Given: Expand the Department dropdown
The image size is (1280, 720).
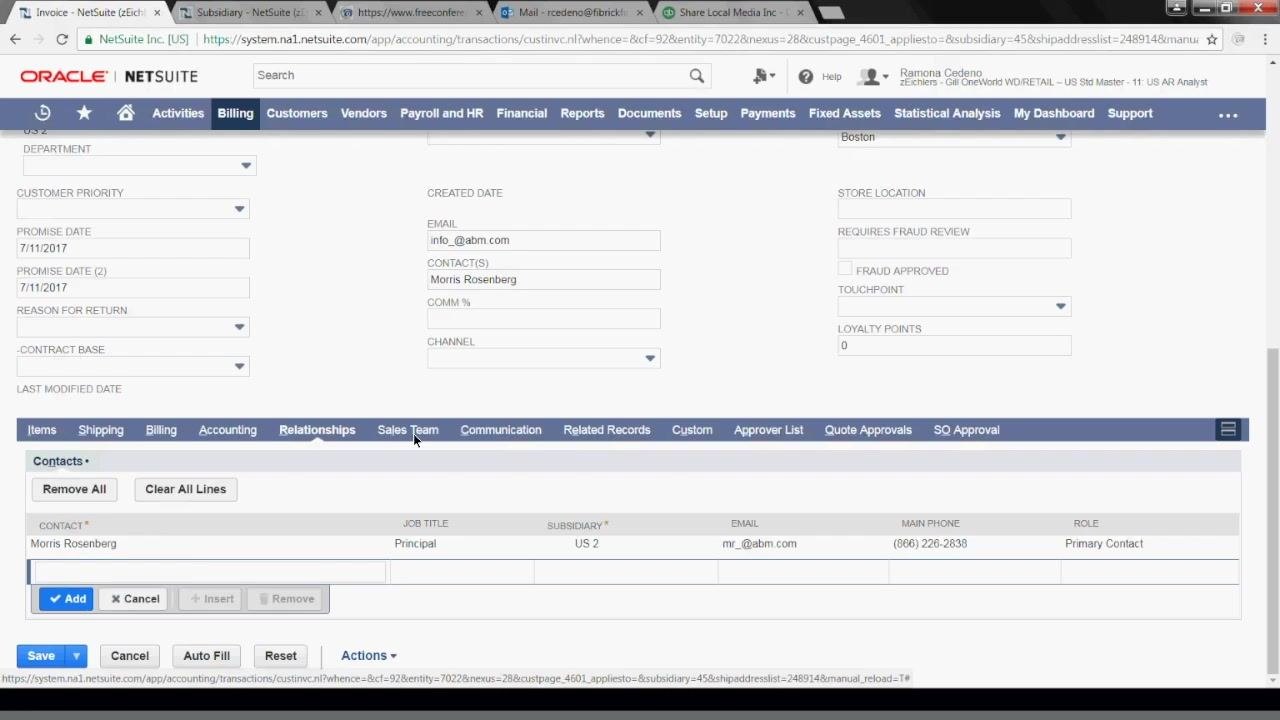Looking at the screenshot, I should pyautogui.click(x=246, y=166).
